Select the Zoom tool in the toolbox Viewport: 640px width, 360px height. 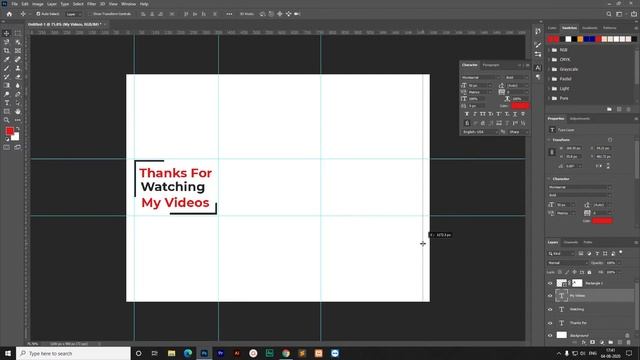click(7, 120)
